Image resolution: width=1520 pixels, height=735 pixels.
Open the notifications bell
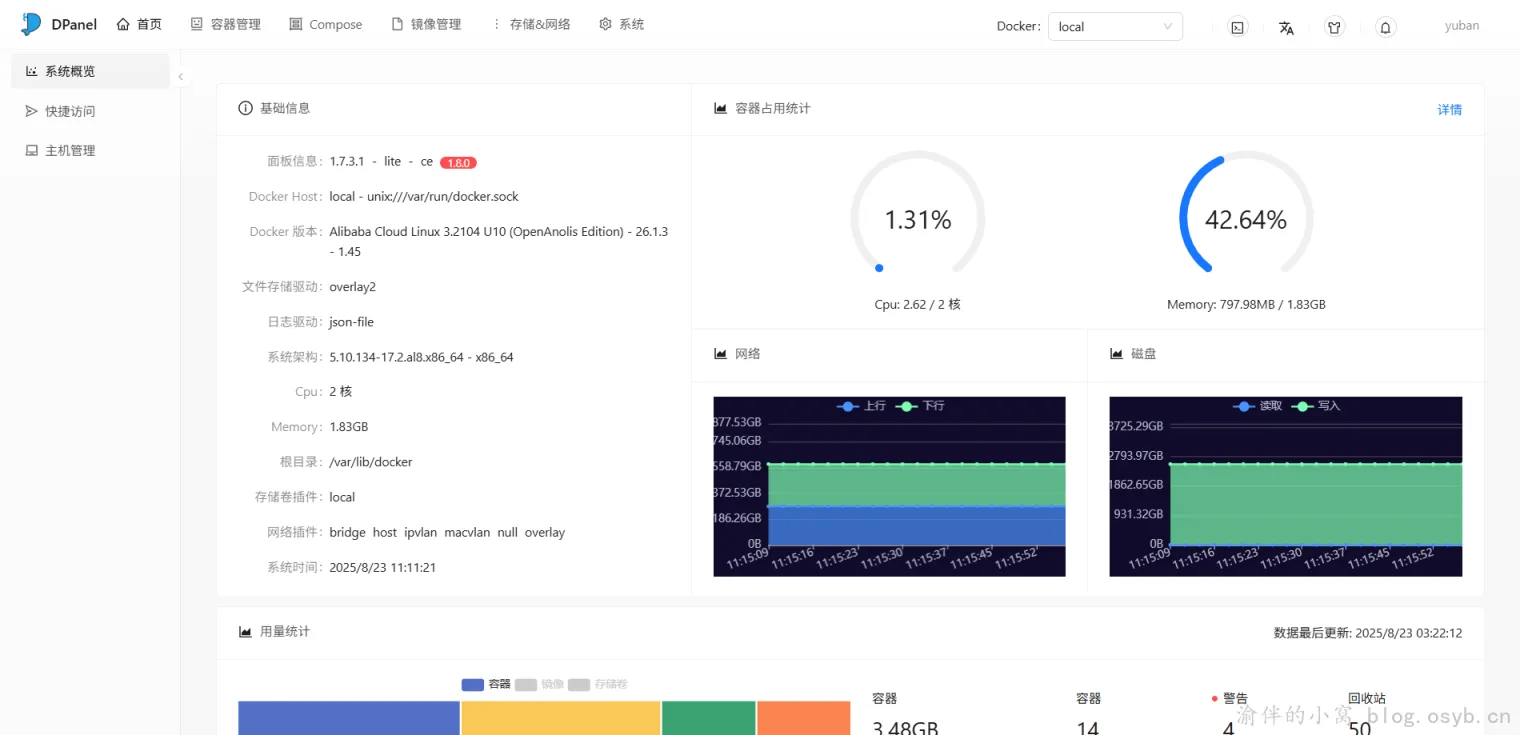(1384, 27)
